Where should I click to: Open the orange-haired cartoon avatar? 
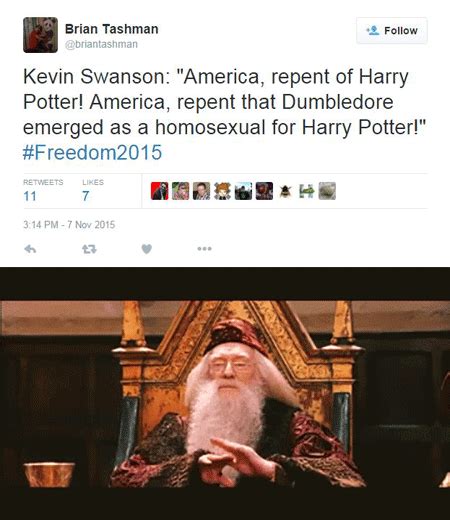point(222,191)
